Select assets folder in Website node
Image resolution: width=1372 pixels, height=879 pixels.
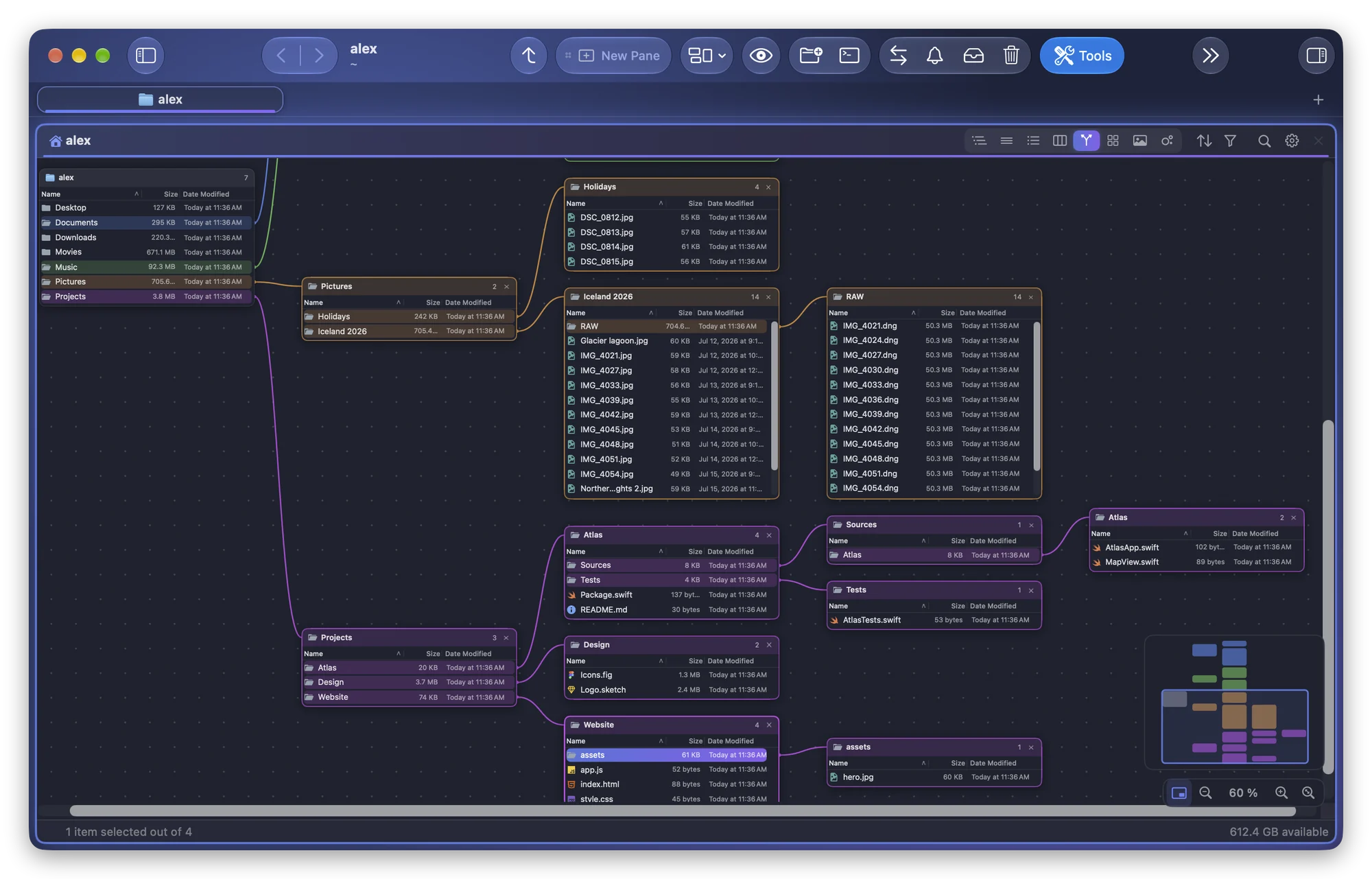(x=666, y=755)
